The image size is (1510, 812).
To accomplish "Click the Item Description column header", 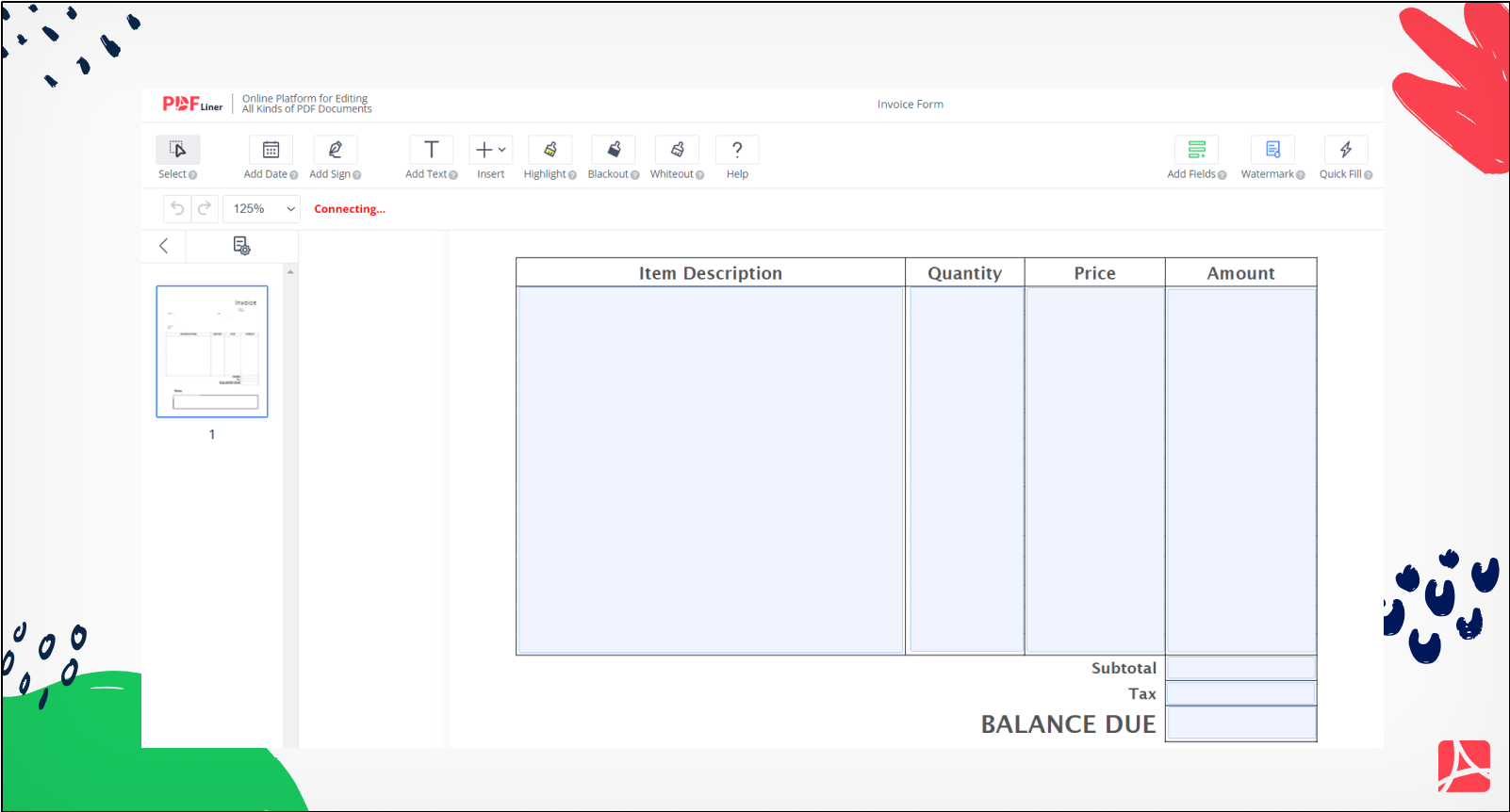I will (711, 273).
